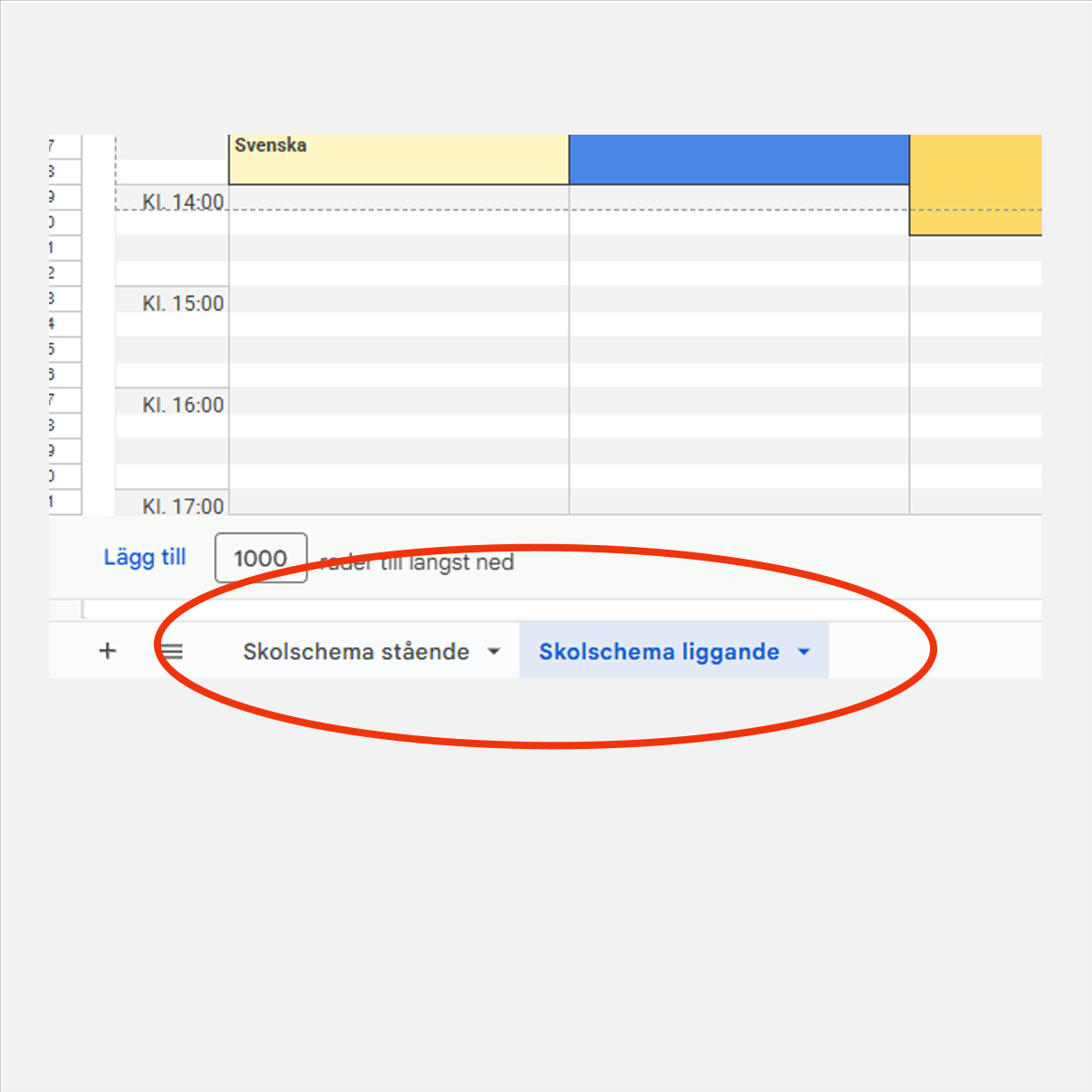Click the Kl. 14:00 time cell
The width and height of the screenshot is (1092, 1092).
click(x=171, y=197)
